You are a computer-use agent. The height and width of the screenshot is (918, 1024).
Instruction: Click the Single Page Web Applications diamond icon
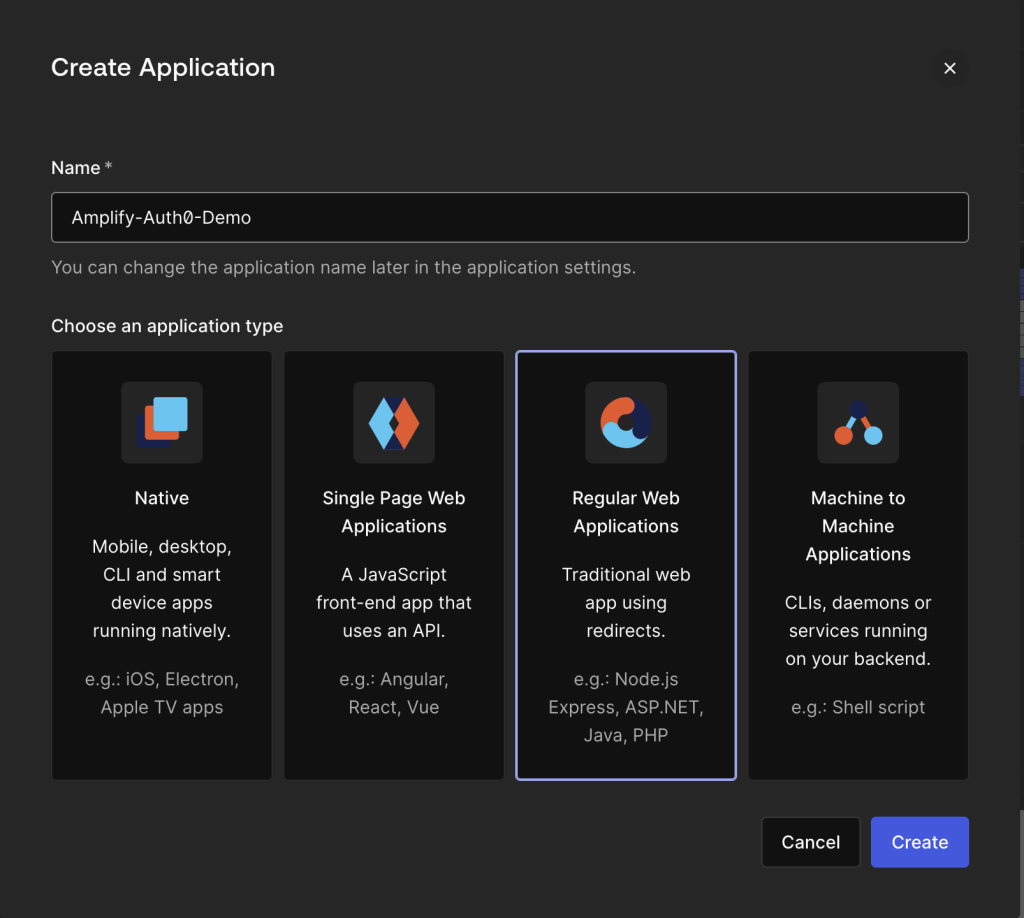point(394,422)
